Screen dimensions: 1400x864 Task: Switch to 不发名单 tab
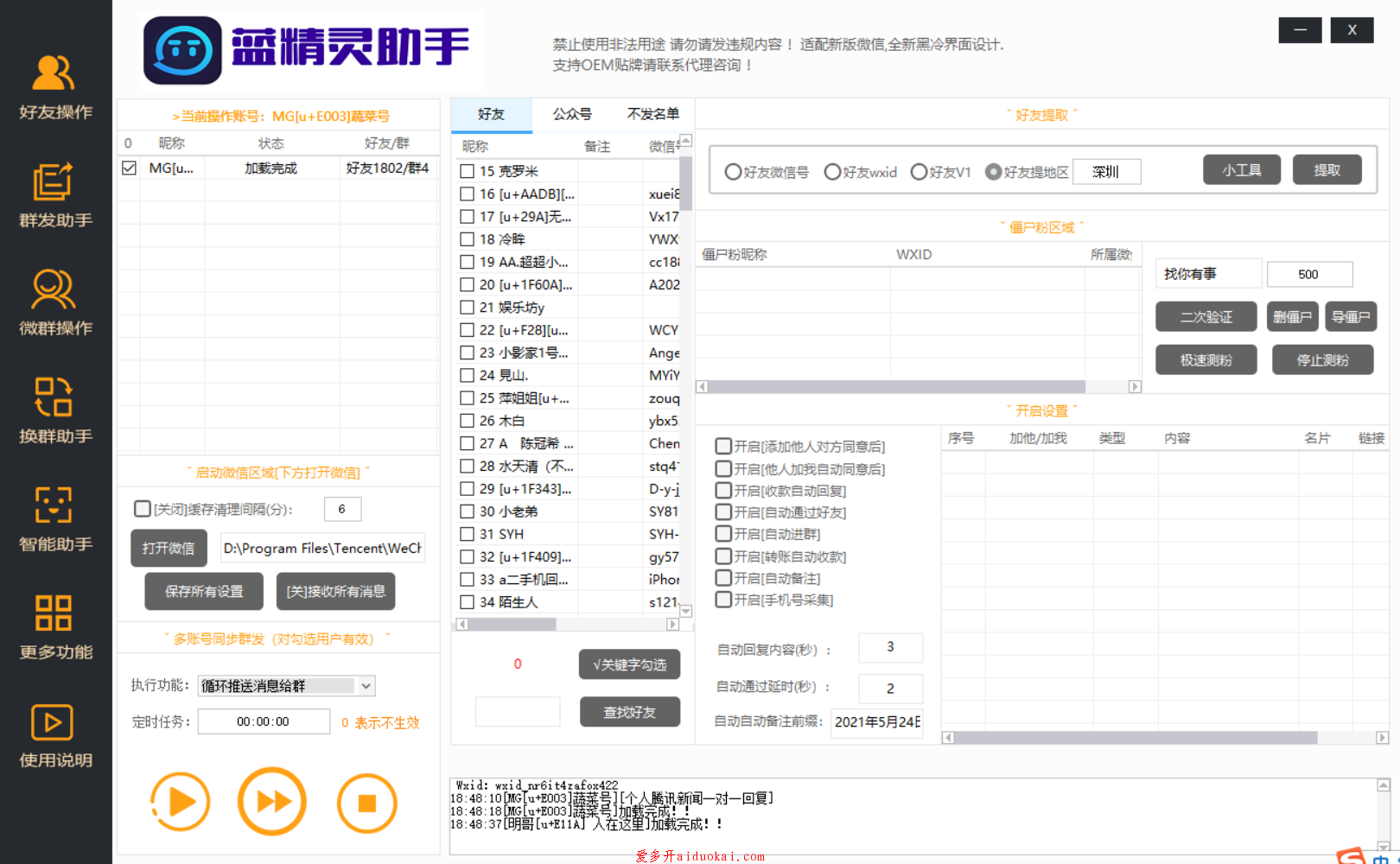(652, 114)
